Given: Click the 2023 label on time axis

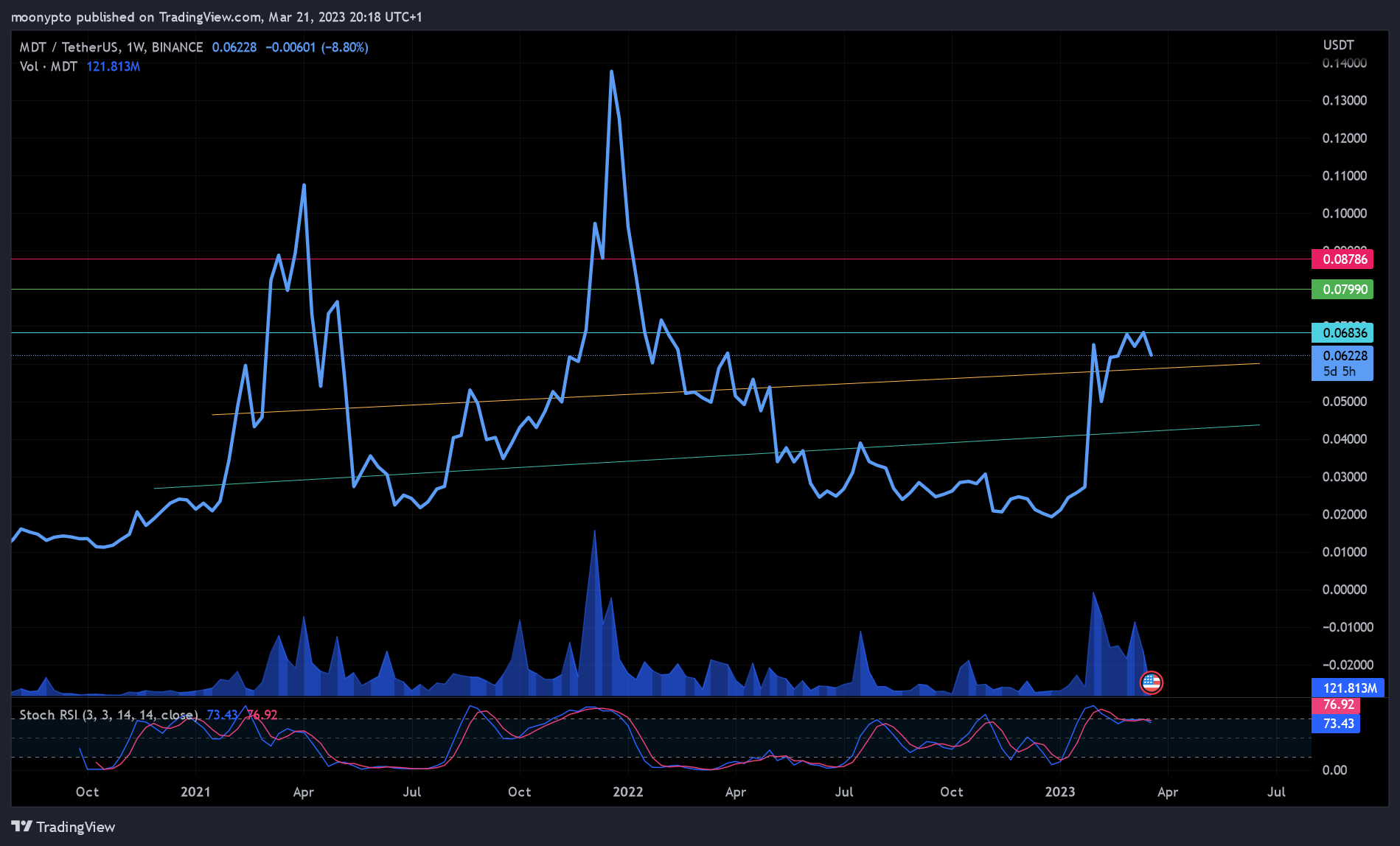Looking at the screenshot, I should (x=1060, y=792).
